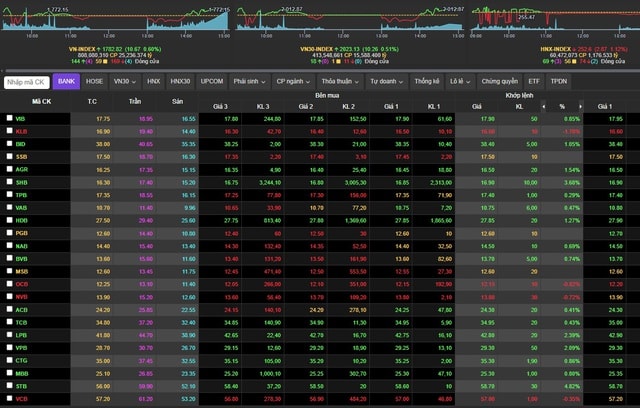Click the Thống kê button
Image resolution: width=640 pixels, height=408 pixels.
coord(427,81)
